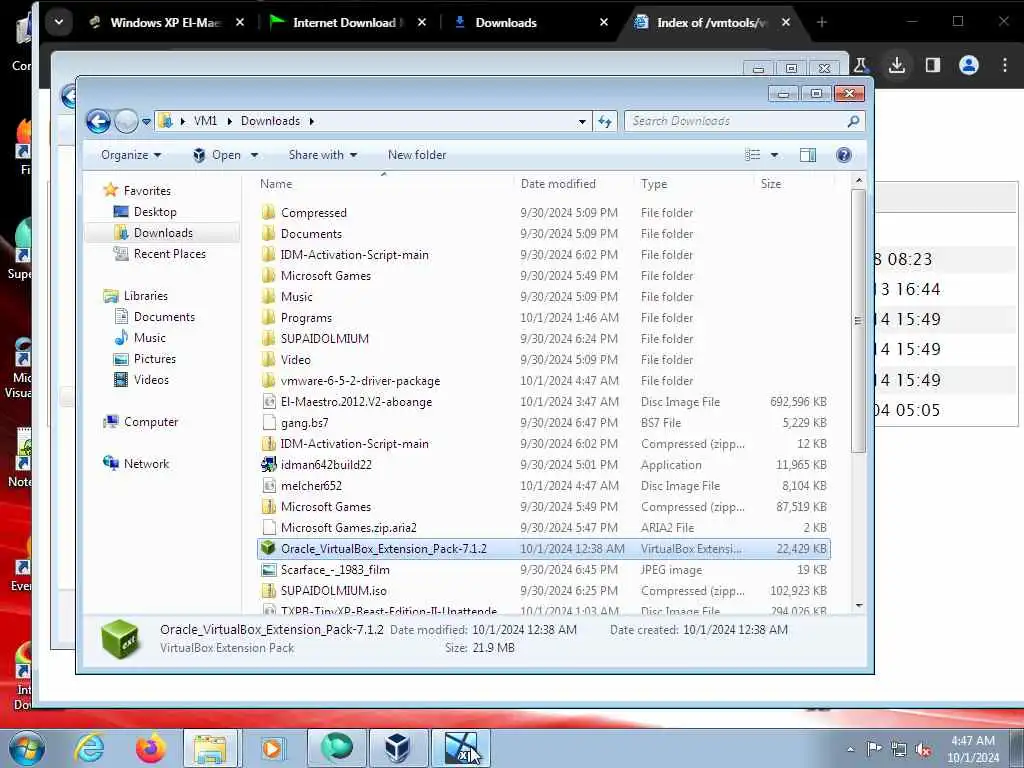Select idman642build22 application icon
1024x768 pixels.
(268, 464)
